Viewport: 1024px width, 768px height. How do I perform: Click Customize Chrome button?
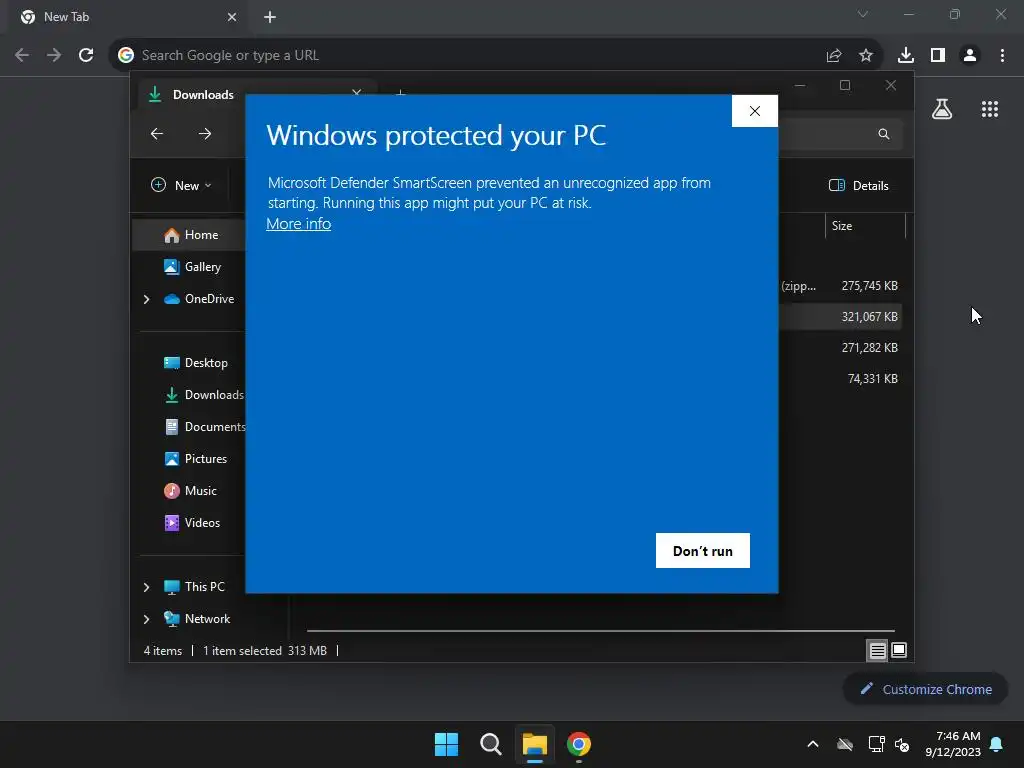coord(925,689)
